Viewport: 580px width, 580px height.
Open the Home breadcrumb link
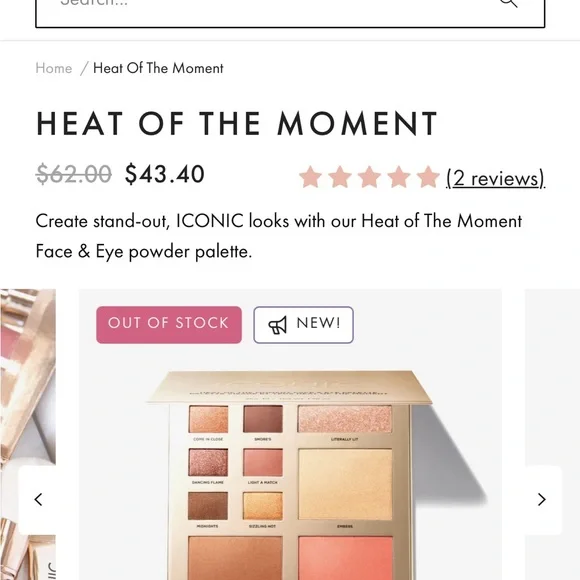[x=54, y=68]
